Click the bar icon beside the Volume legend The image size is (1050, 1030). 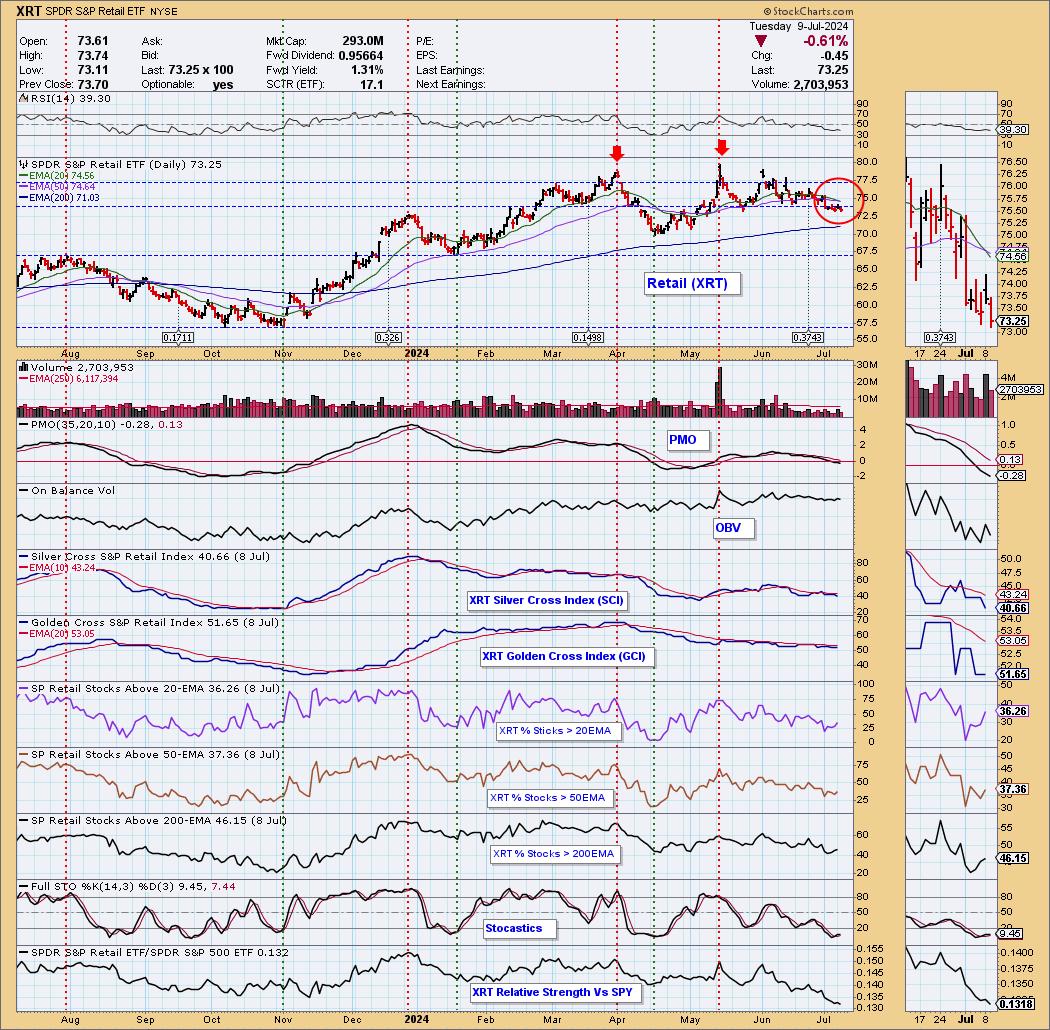pos(23,367)
